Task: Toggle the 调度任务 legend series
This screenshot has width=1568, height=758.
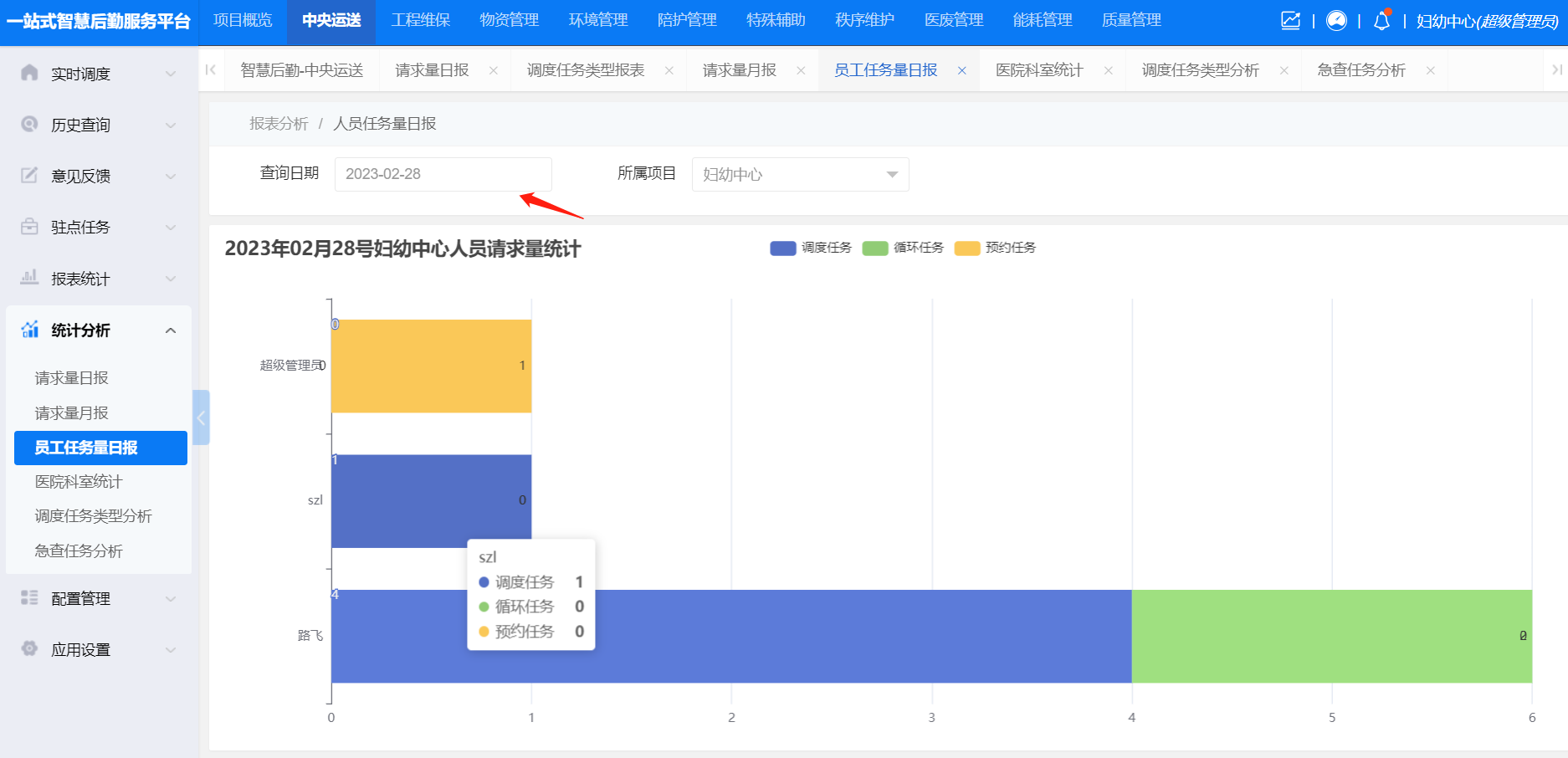Action: click(x=811, y=248)
